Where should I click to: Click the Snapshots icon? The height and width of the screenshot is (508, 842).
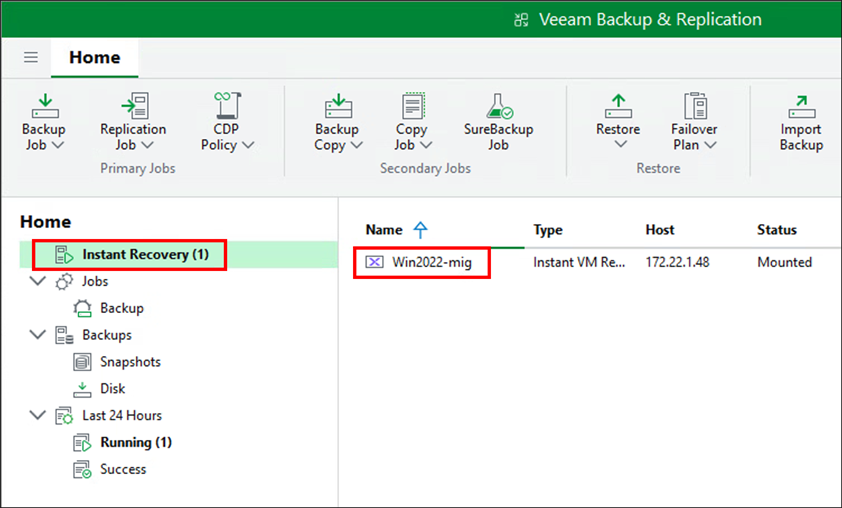tap(82, 362)
